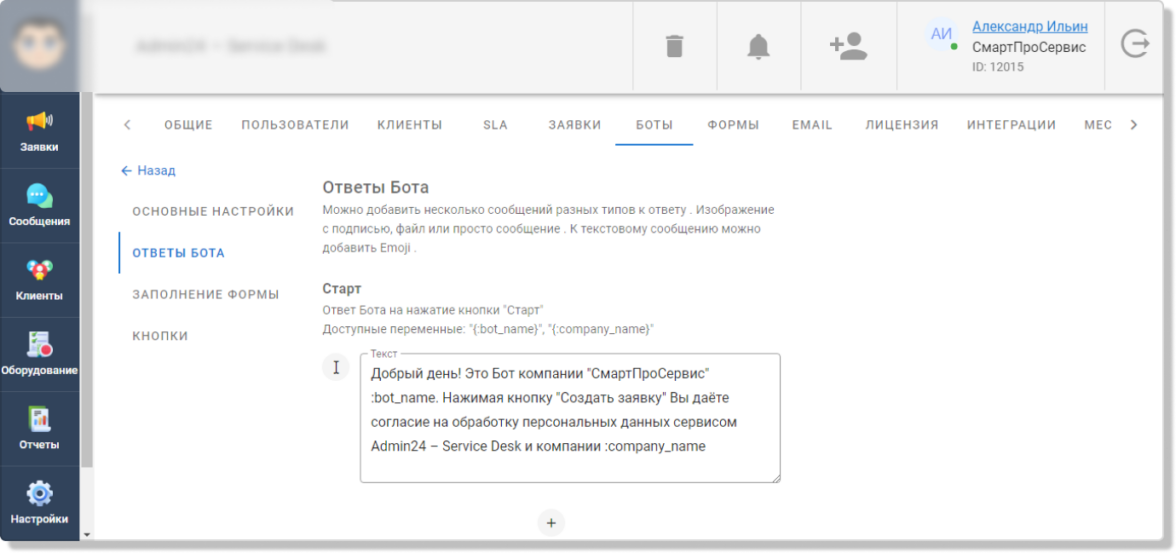Select ОТВЕТЫ БОТА section
Viewport: 1176px width, 553px height.
178,253
